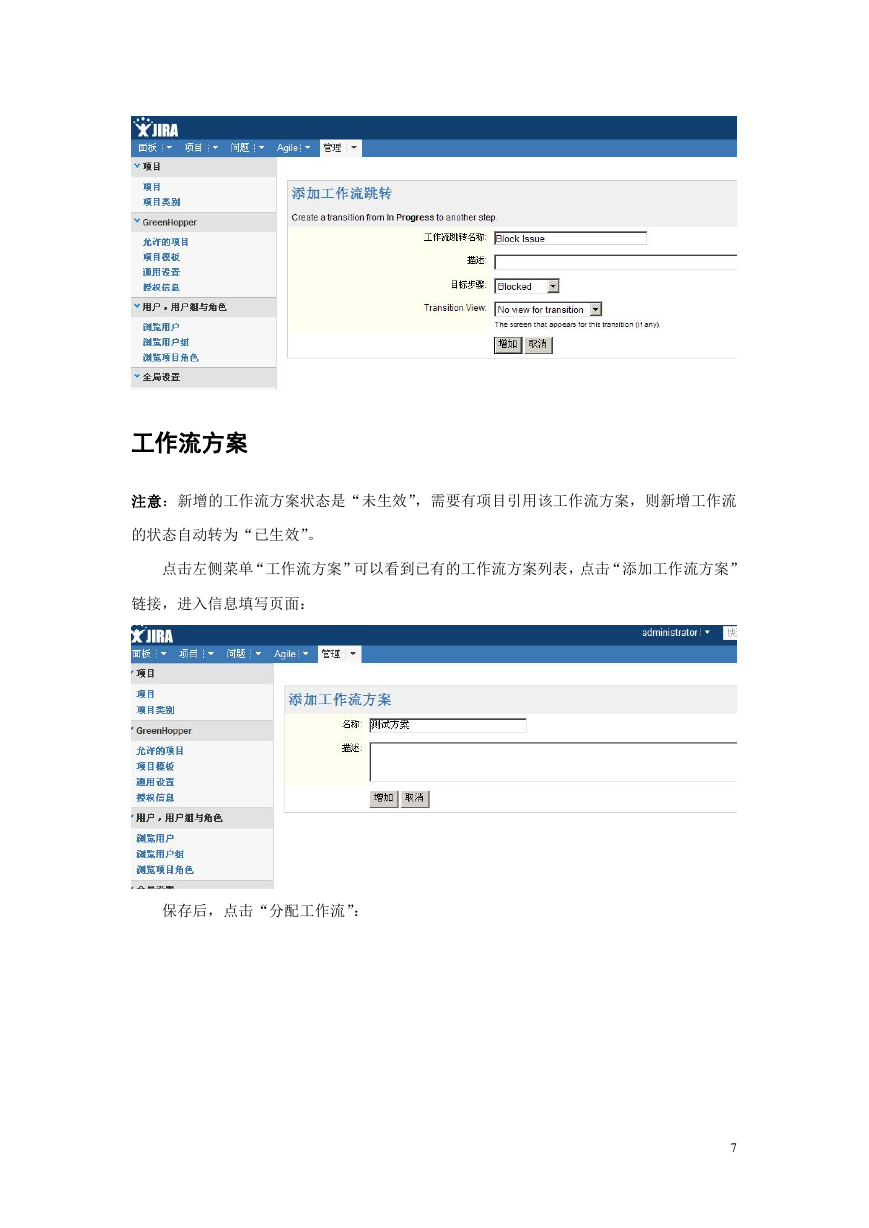Click 增加 in the 添加工作流方案 form

[383, 799]
